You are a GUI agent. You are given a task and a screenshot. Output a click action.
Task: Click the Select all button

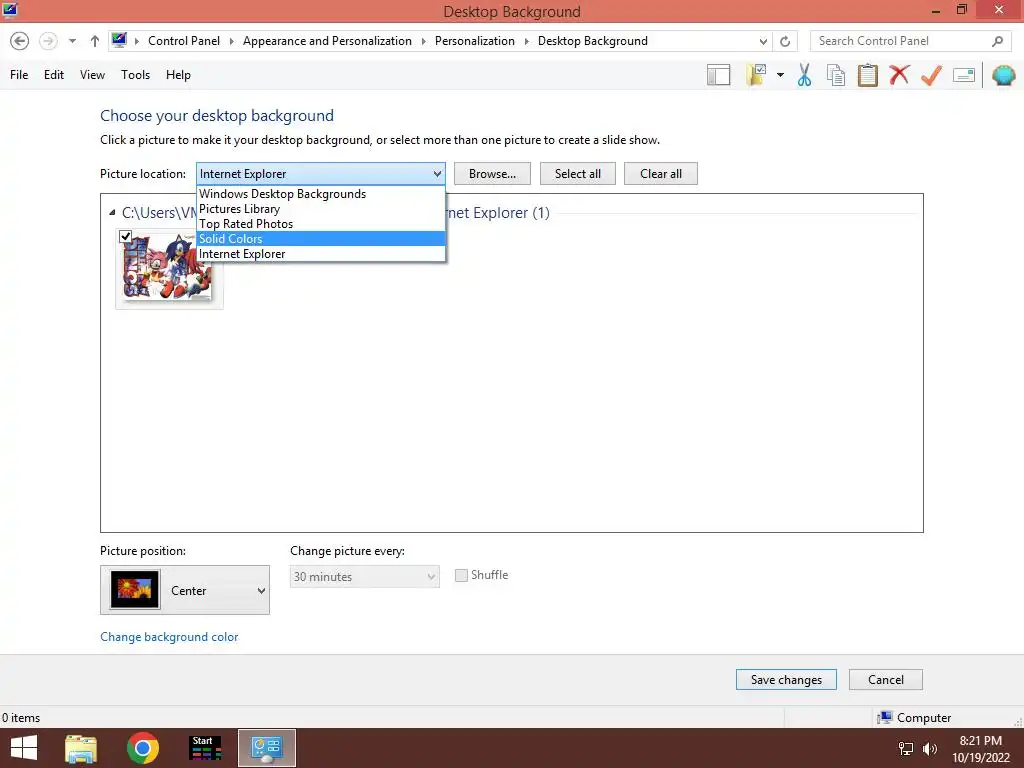pos(578,174)
